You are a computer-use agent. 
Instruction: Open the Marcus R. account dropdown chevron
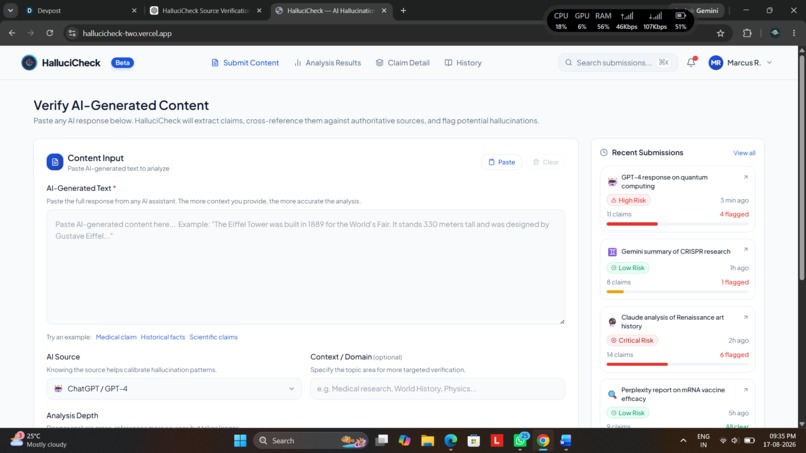[x=769, y=63]
